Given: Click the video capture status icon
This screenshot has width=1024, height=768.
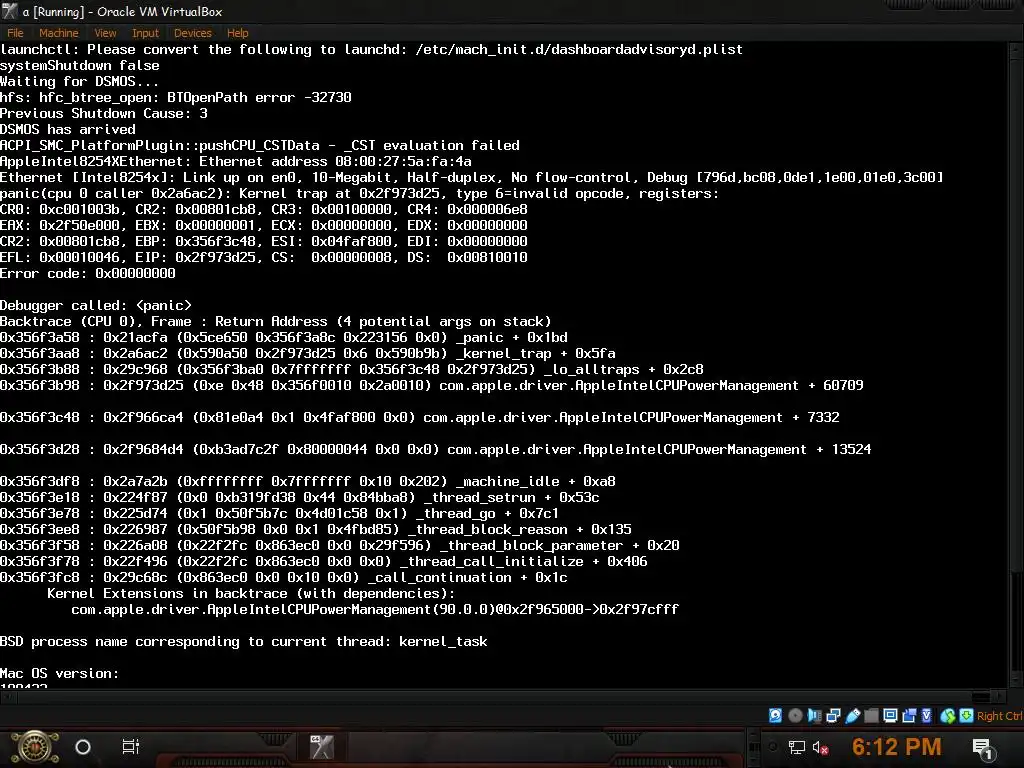Looking at the screenshot, I should [x=909, y=715].
